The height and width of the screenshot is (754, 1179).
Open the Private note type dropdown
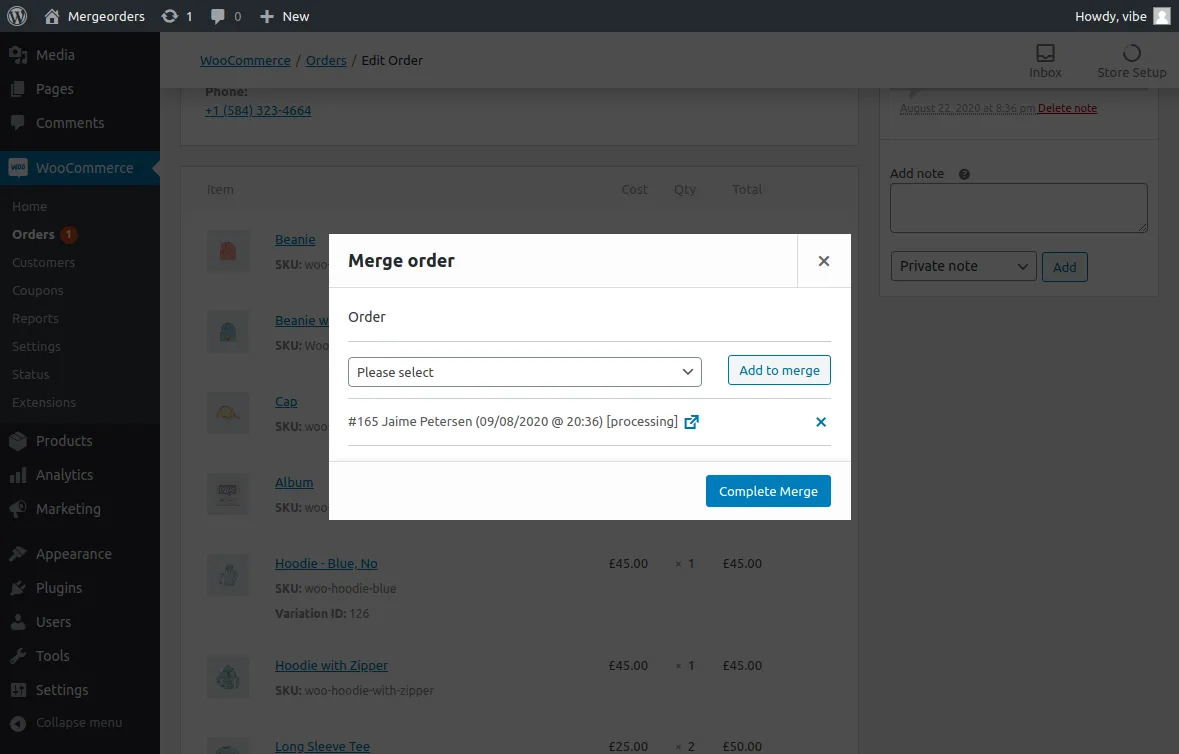(962, 266)
